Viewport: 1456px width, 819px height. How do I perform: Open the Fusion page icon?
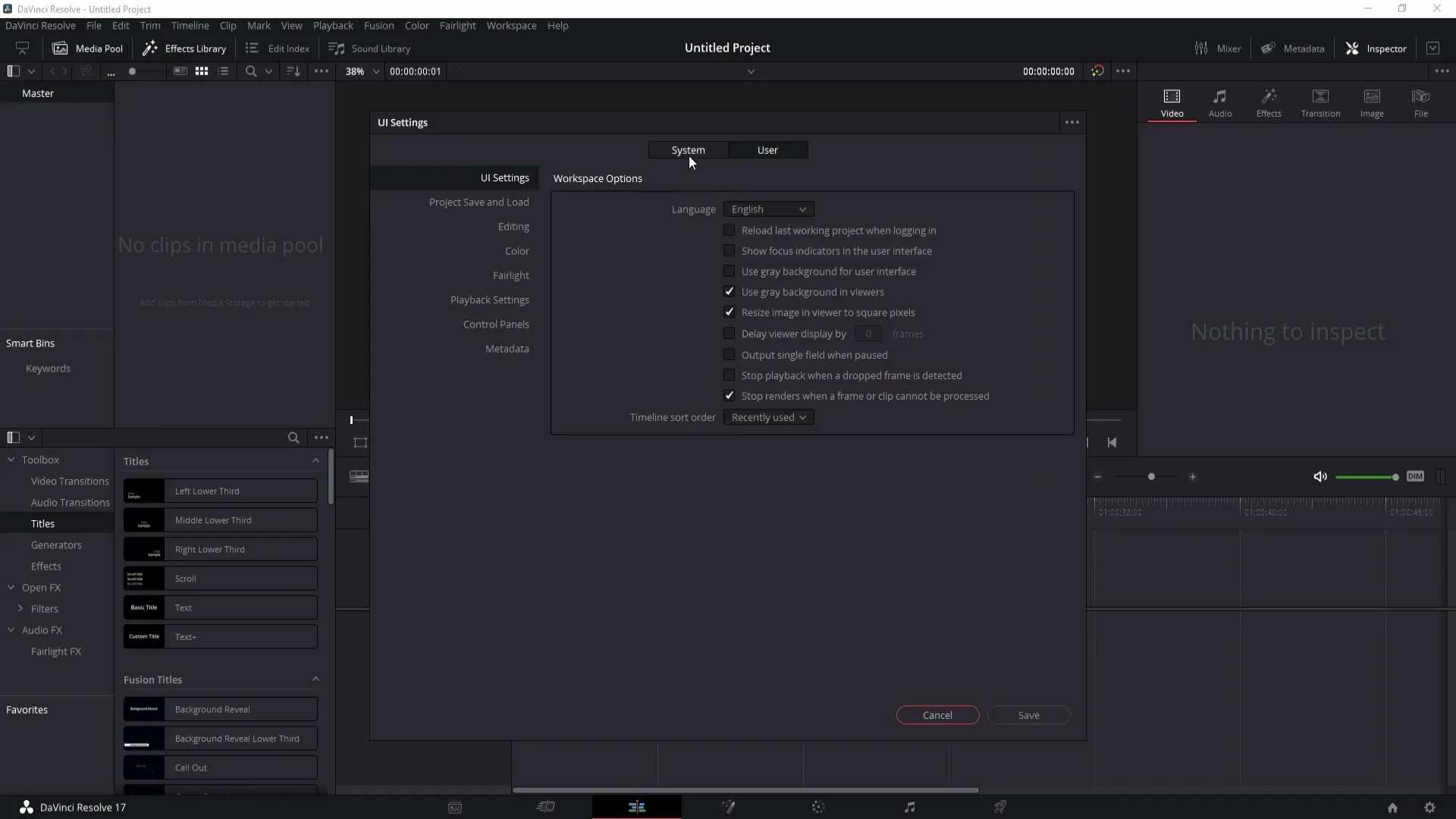(x=728, y=807)
